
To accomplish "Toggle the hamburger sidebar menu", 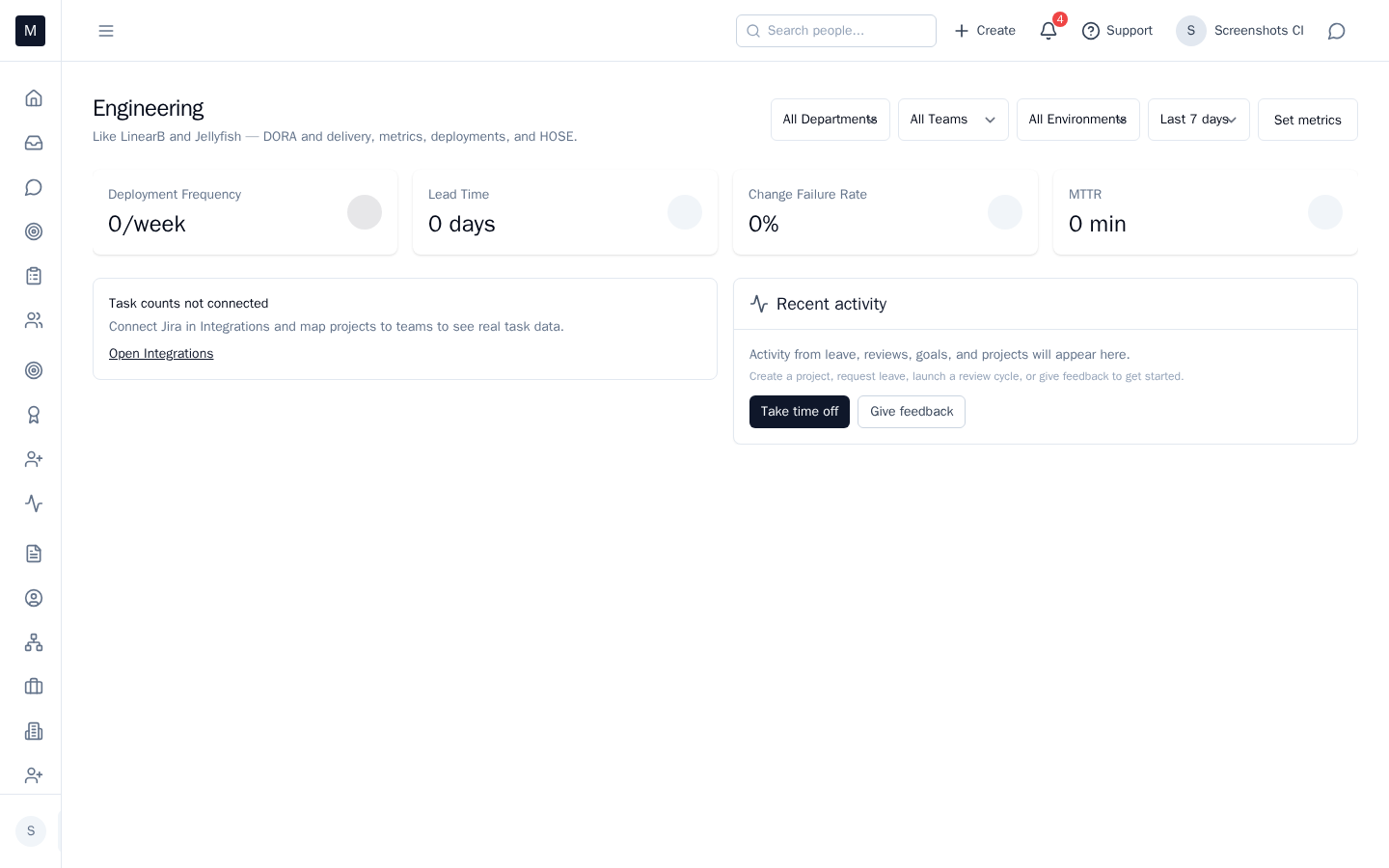I will click(x=106, y=31).
